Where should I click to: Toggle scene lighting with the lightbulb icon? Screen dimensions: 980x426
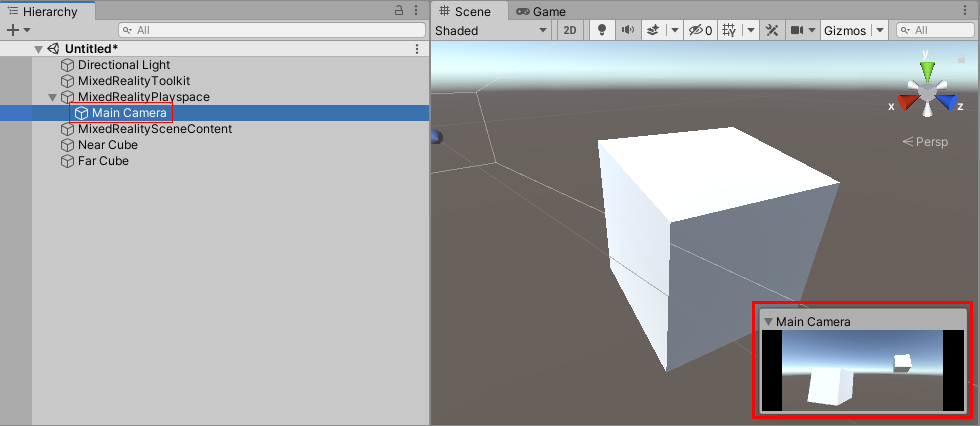[602, 30]
